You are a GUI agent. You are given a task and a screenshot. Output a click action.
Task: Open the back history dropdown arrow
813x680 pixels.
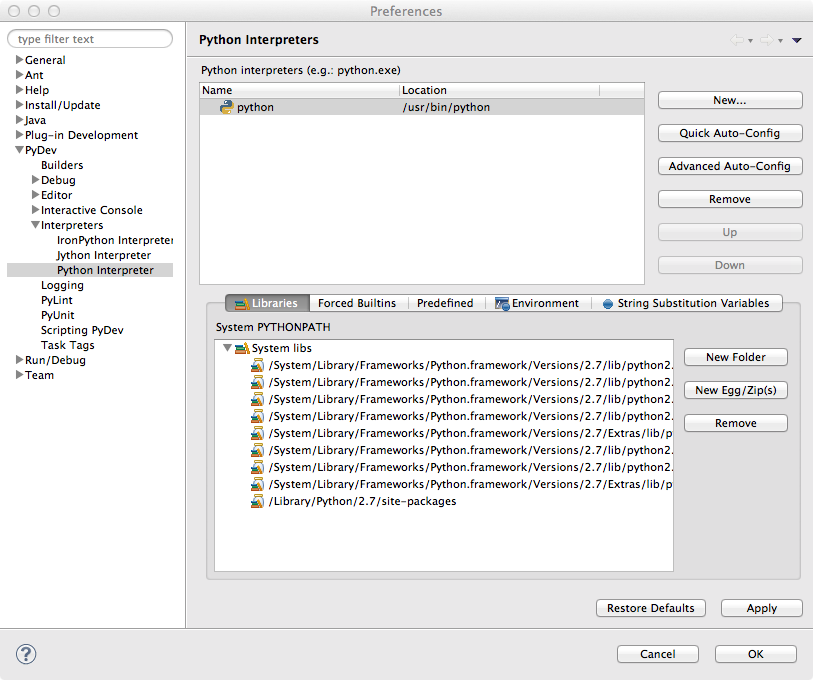[x=750, y=40]
